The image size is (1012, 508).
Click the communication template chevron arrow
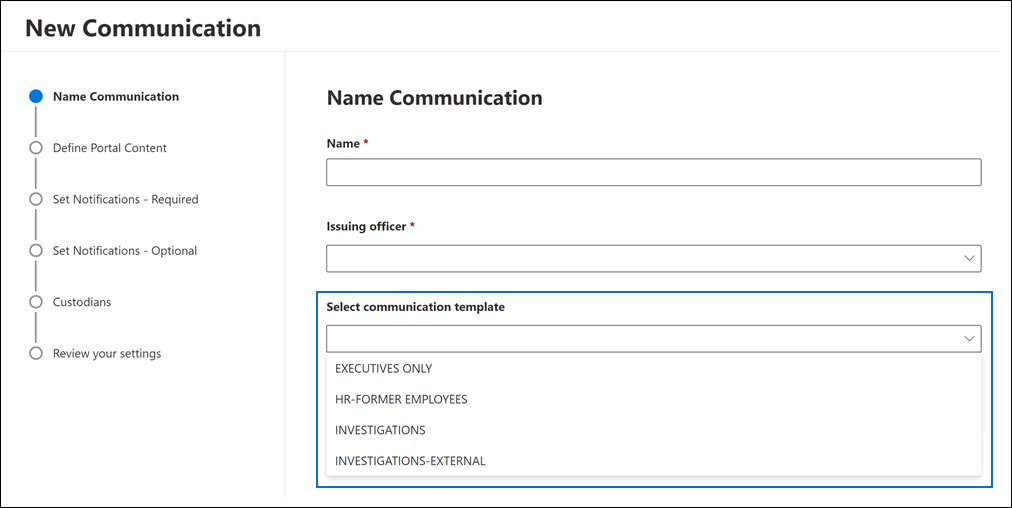(969, 338)
